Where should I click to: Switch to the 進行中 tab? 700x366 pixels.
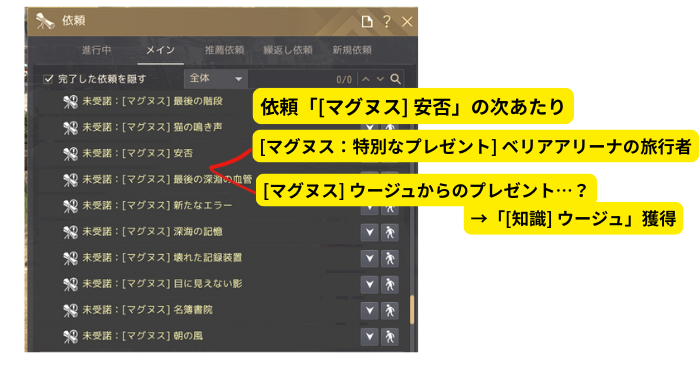(x=96, y=50)
